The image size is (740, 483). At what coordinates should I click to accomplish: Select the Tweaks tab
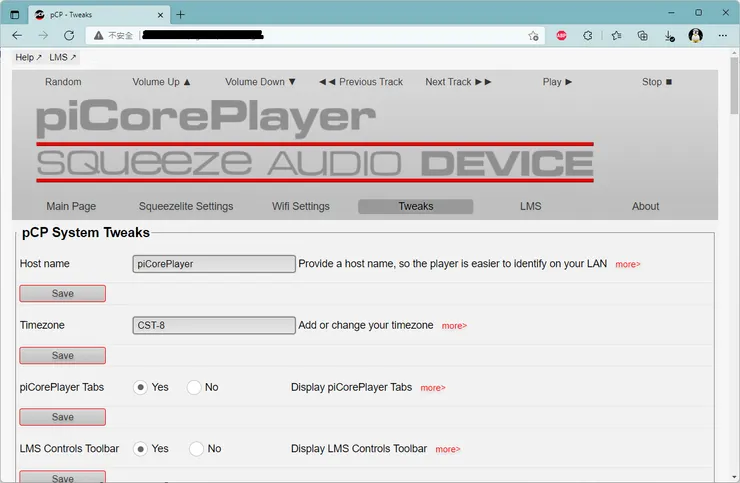tap(416, 206)
